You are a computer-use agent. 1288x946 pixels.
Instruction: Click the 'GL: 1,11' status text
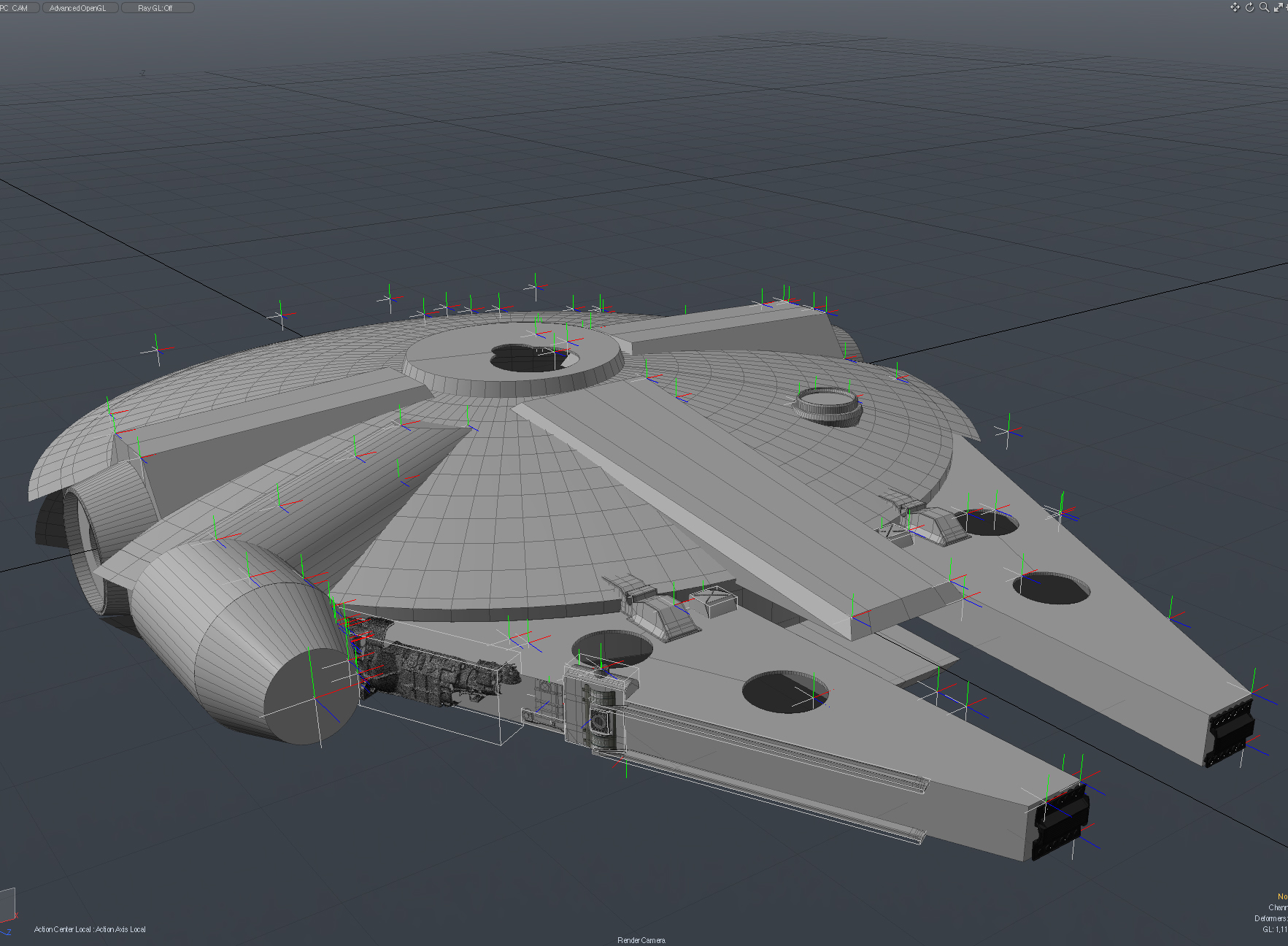[1275, 929]
